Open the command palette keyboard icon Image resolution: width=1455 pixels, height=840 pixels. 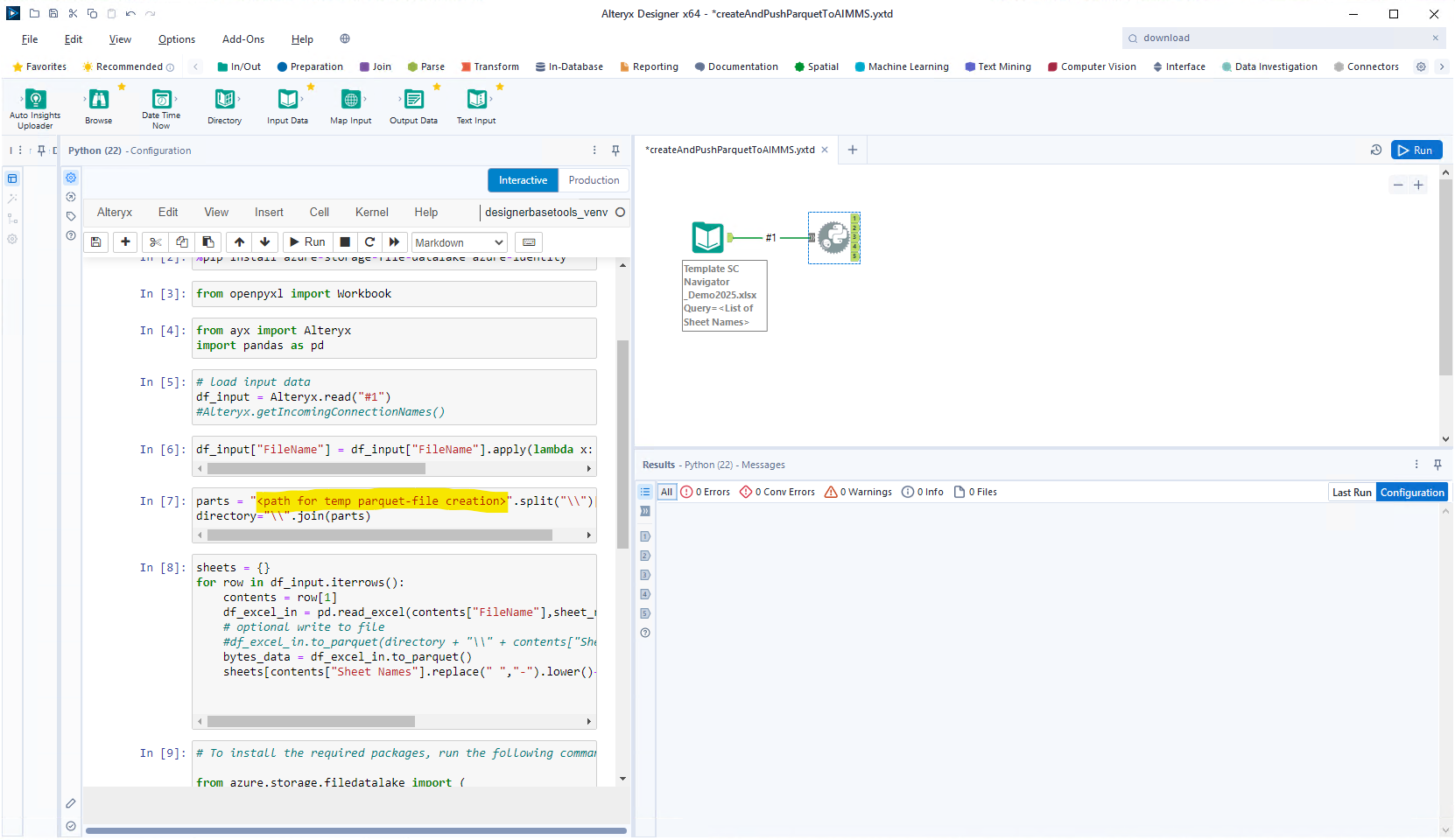pyautogui.click(x=529, y=242)
